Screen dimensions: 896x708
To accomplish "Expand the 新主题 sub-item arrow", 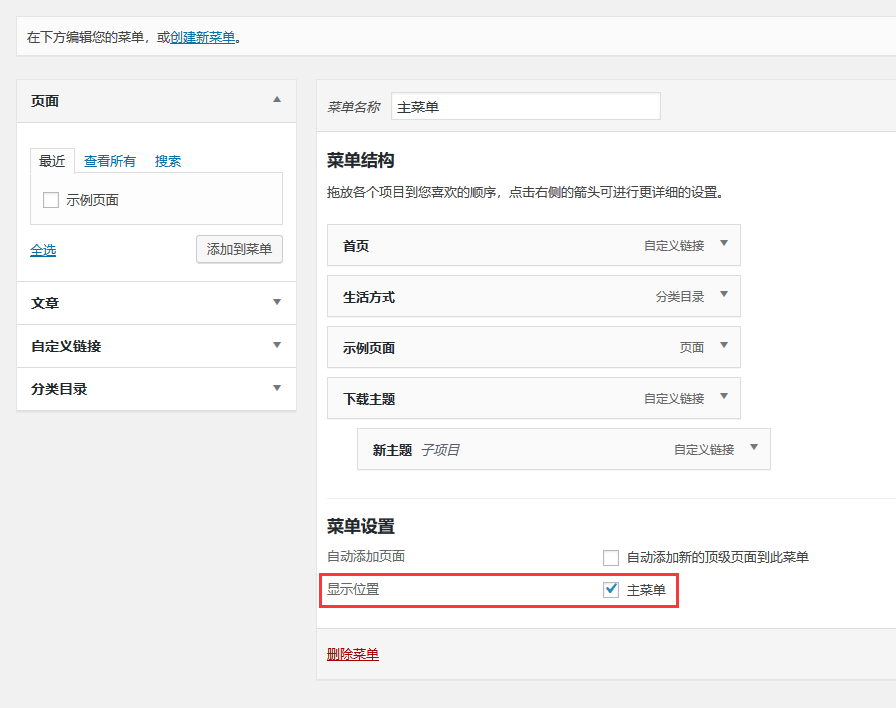I will tap(754, 449).
